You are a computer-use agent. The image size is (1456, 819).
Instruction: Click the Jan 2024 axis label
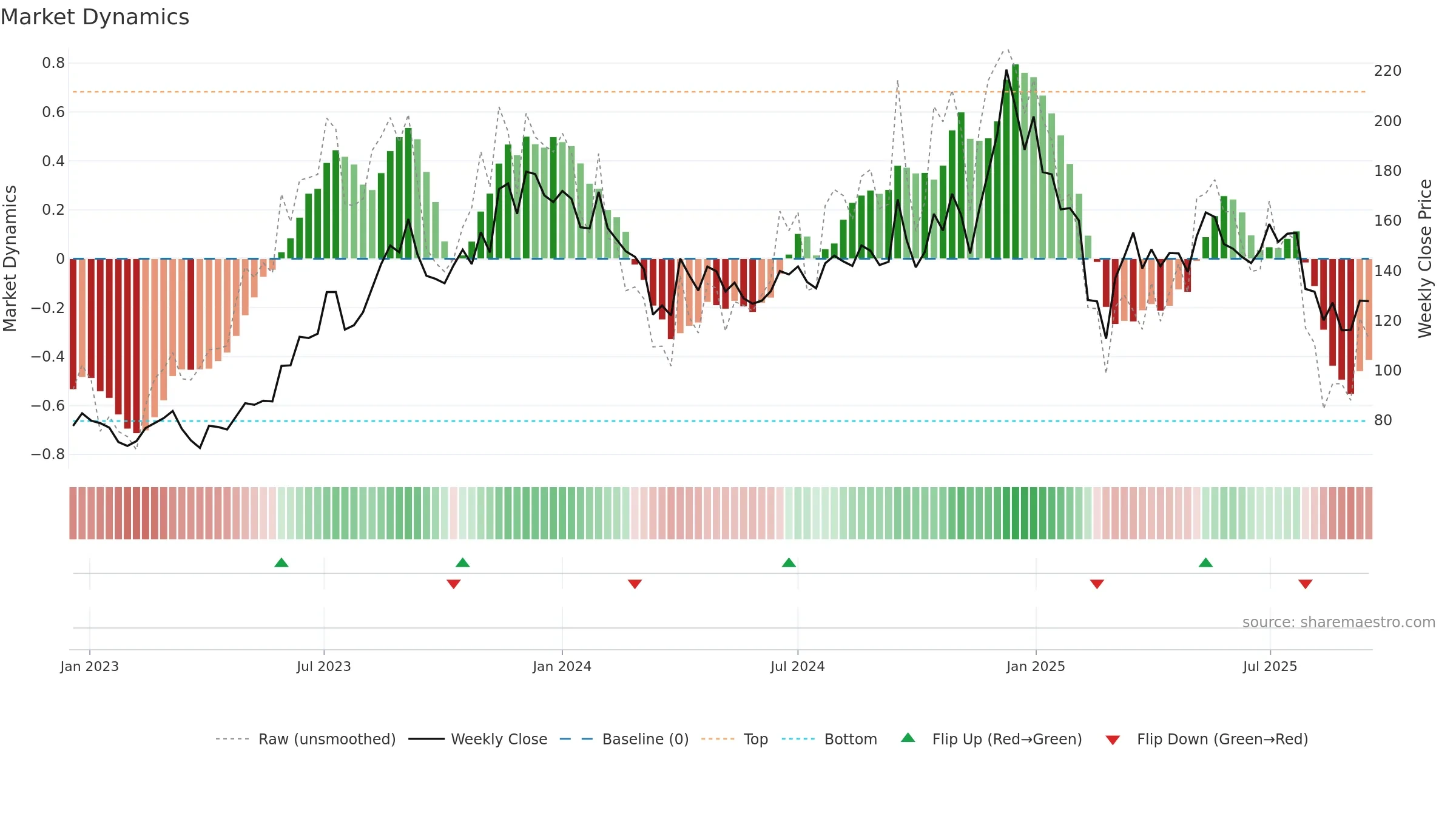[x=562, y=666]
